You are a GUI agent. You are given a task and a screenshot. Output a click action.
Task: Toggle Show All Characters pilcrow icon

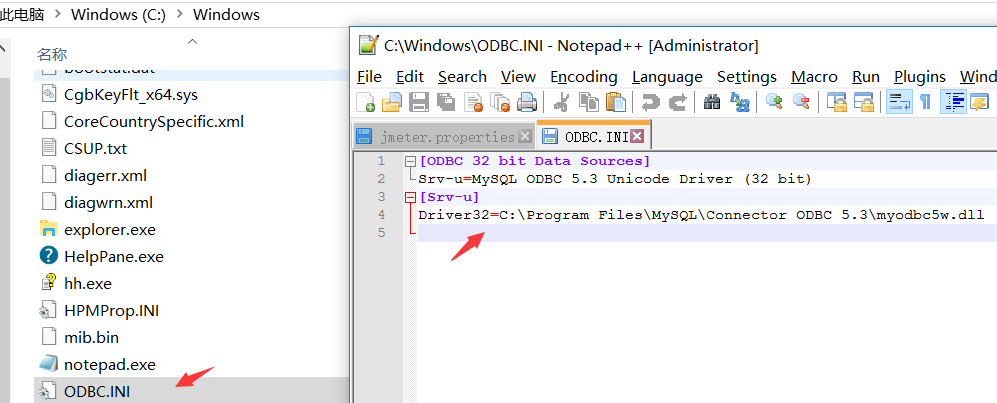(925, 101)
